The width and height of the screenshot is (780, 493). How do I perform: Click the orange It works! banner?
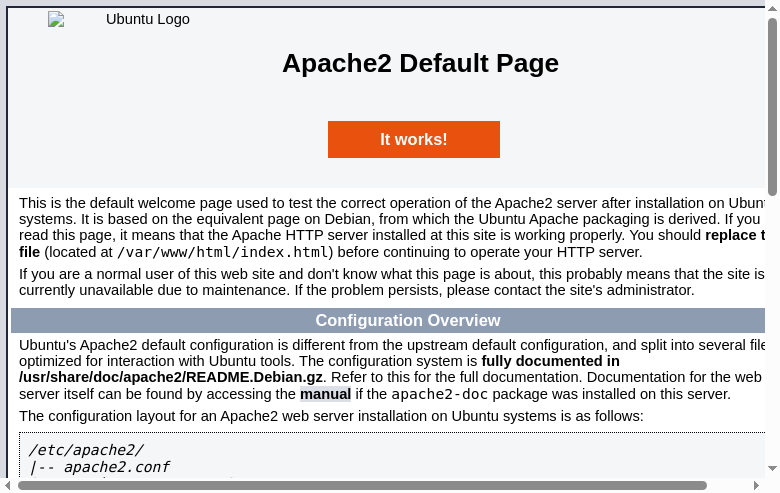click(x=414, y=139)
